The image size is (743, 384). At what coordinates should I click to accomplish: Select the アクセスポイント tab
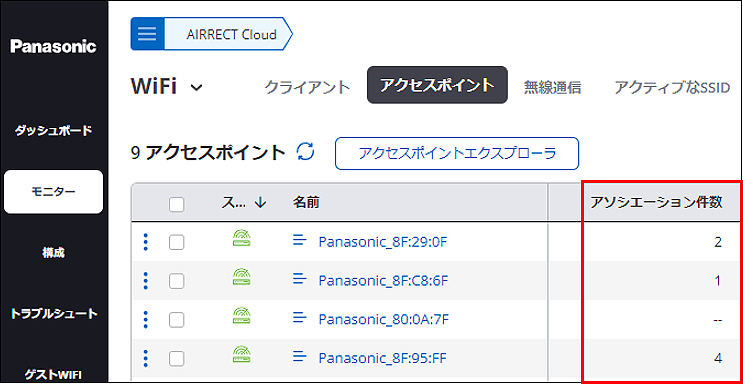[437, 85]
